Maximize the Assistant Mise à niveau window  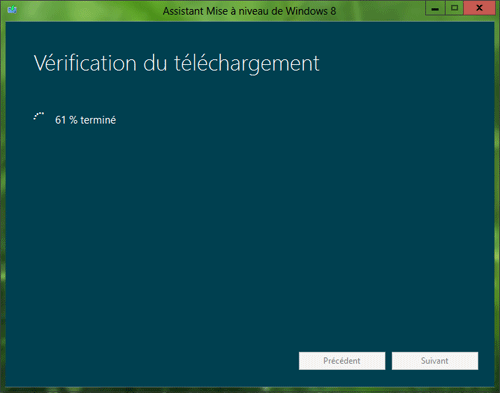(454, 8)
